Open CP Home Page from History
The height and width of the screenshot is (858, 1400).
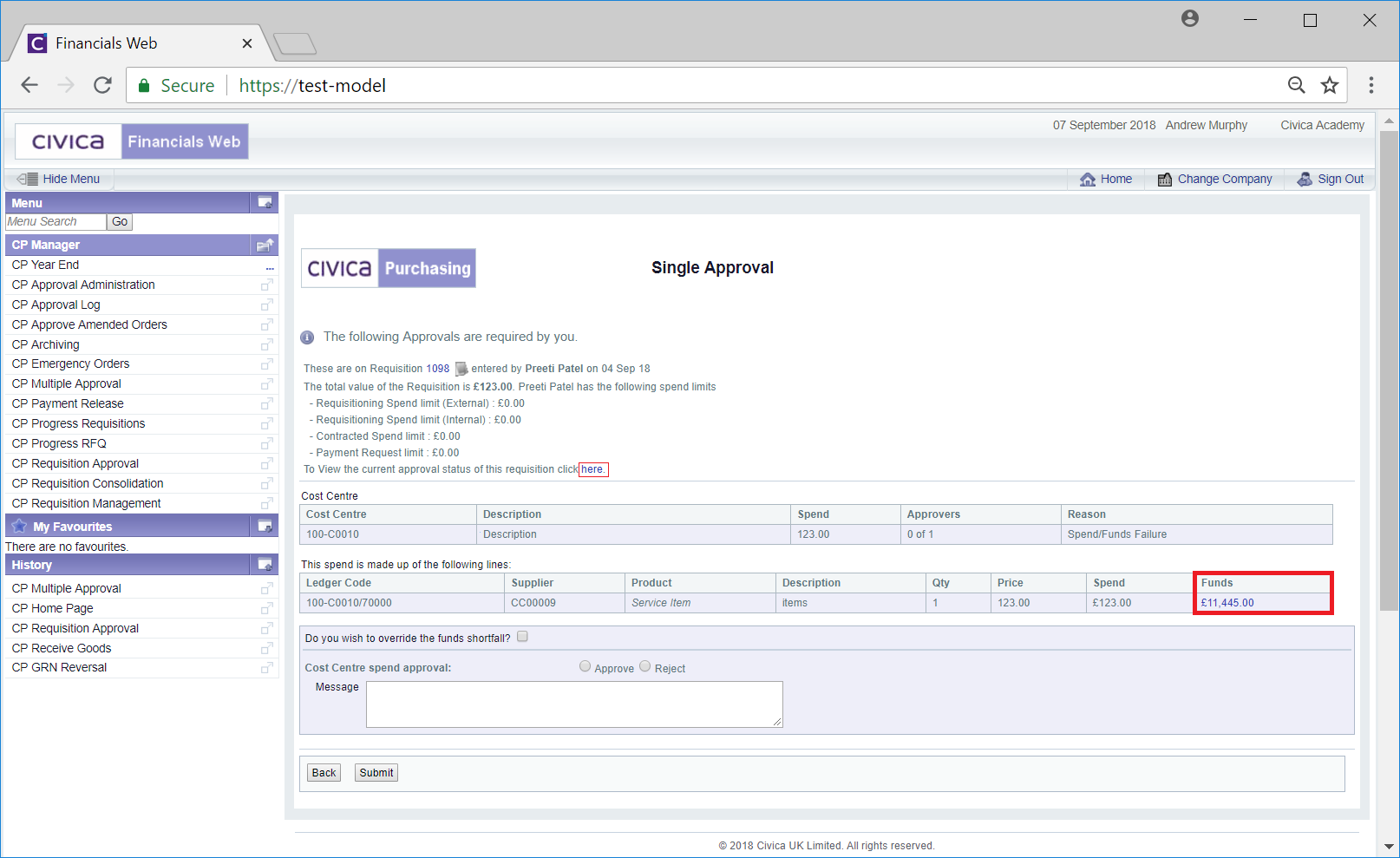[x=52, y=608]
